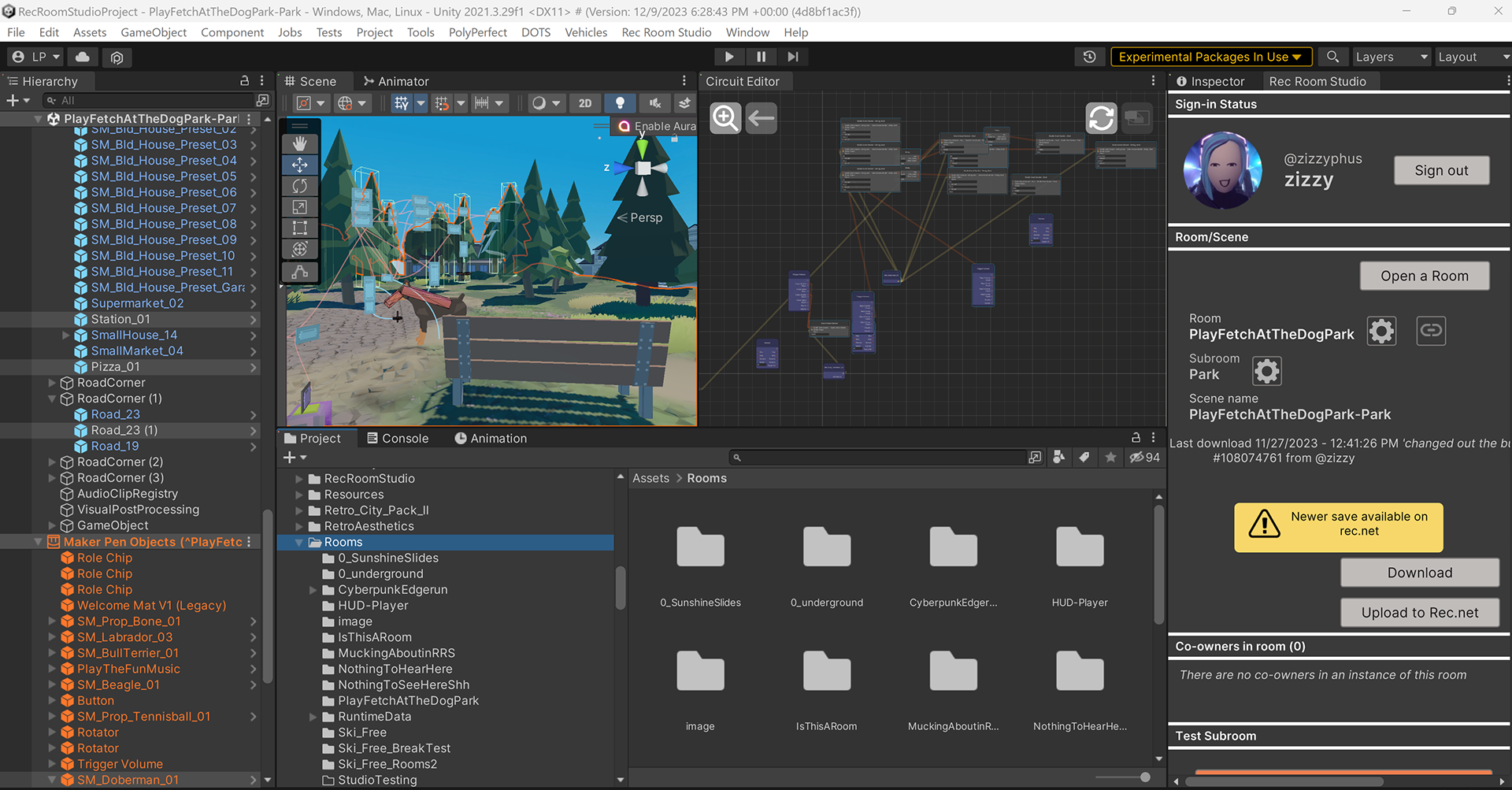Image resolution: width=1512 pixels, height=790 pixels.
Task: Open the Layers dropdown
Action: click(1391, 57)
